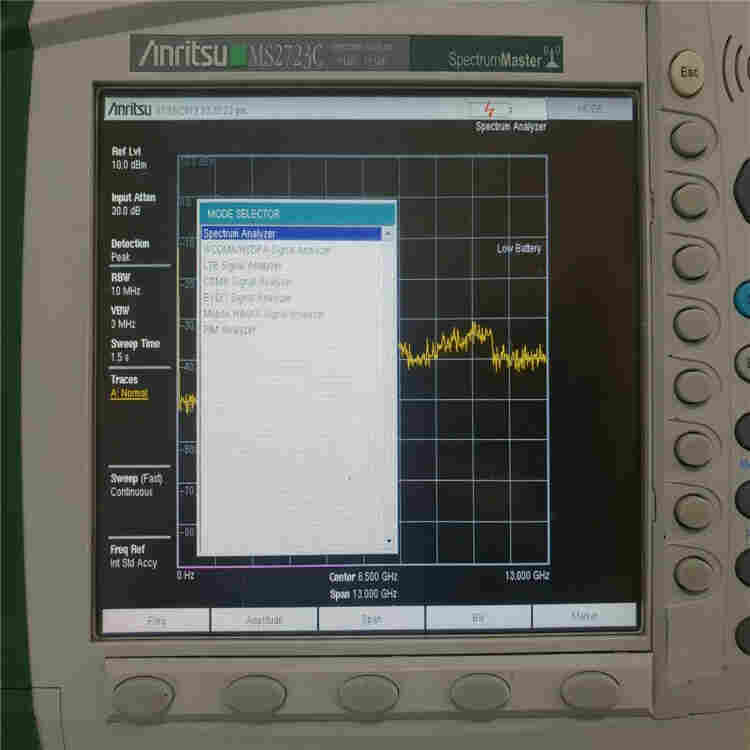
Task: Click the Mode Selector scroll up arrow
Action: [x=390, y=234]
